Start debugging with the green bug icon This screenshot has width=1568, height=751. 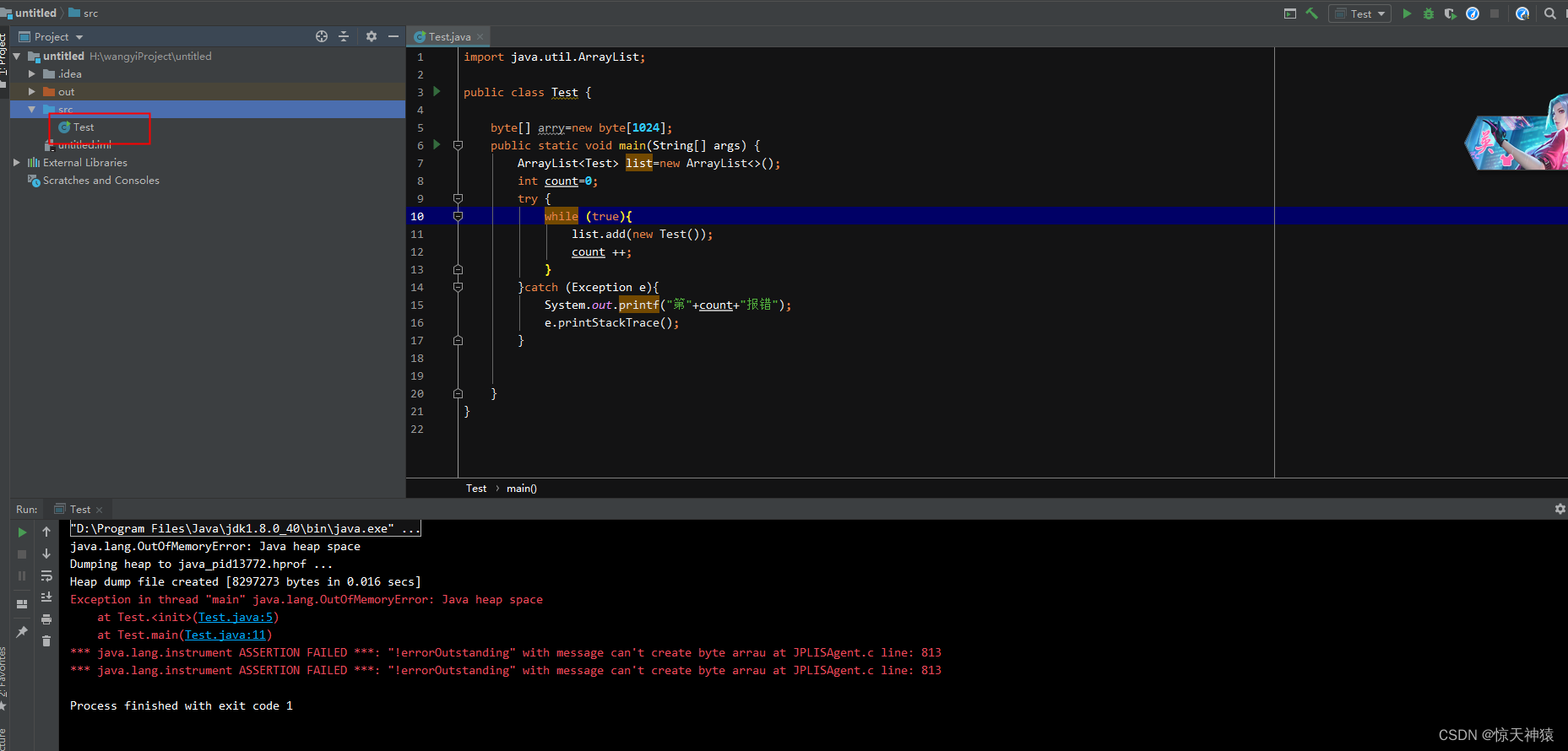coord(1429,14)
